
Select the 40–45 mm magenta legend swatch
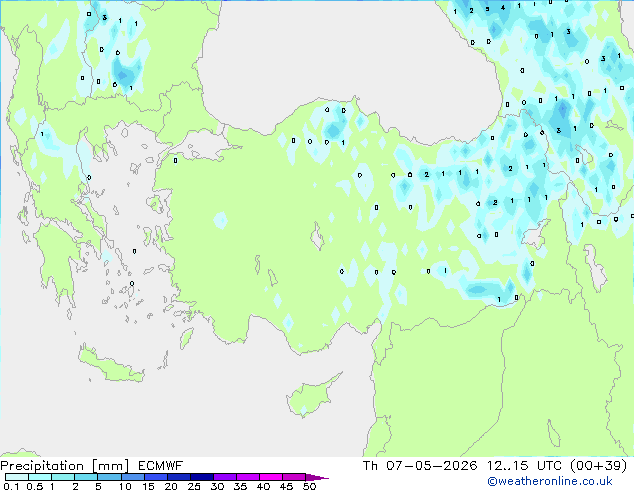pyautogui.click(x=271, y=477)
